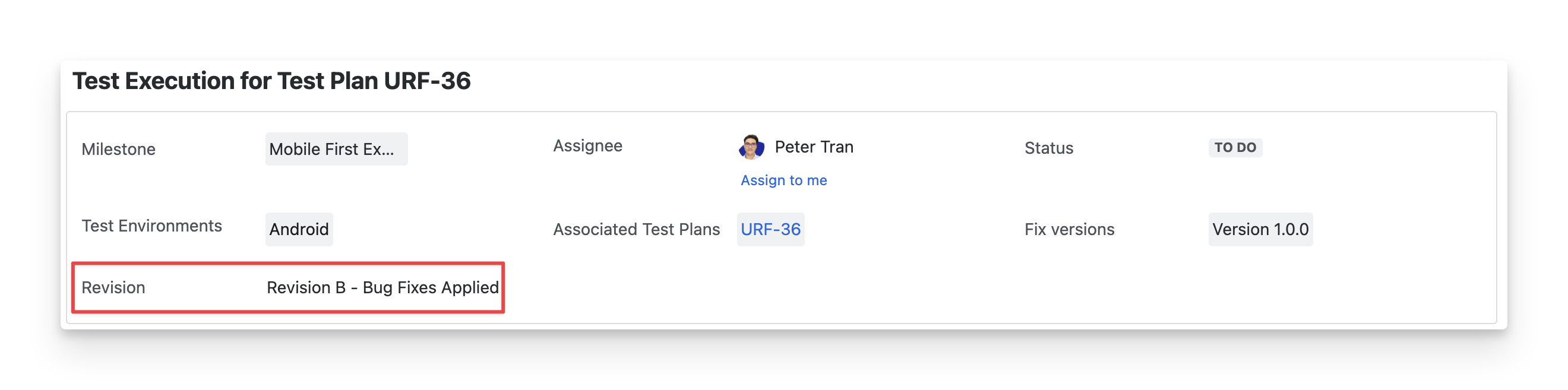Screen dimensions: 1568x390
Task: Click the Fix versions field label
Action: coord(1069,229)
